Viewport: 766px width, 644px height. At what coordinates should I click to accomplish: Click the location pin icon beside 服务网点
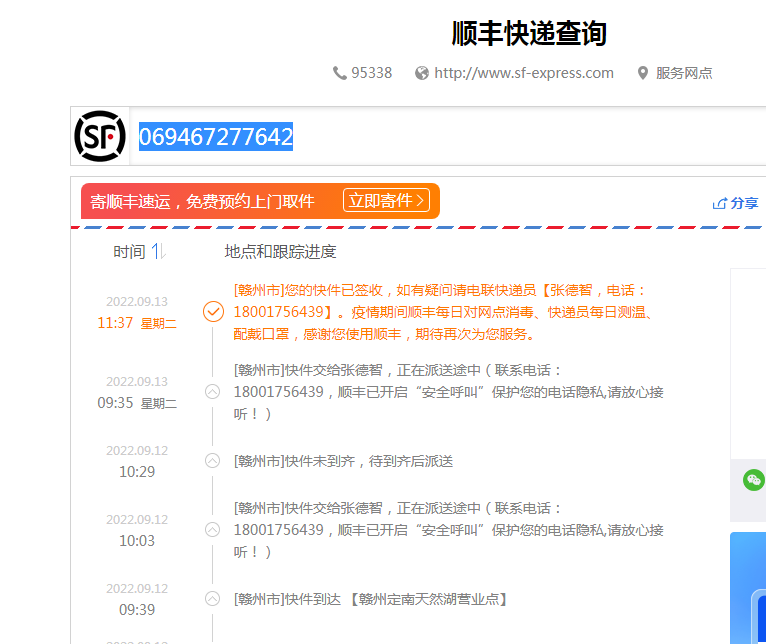pyautogui.click(x=643, y=73)
